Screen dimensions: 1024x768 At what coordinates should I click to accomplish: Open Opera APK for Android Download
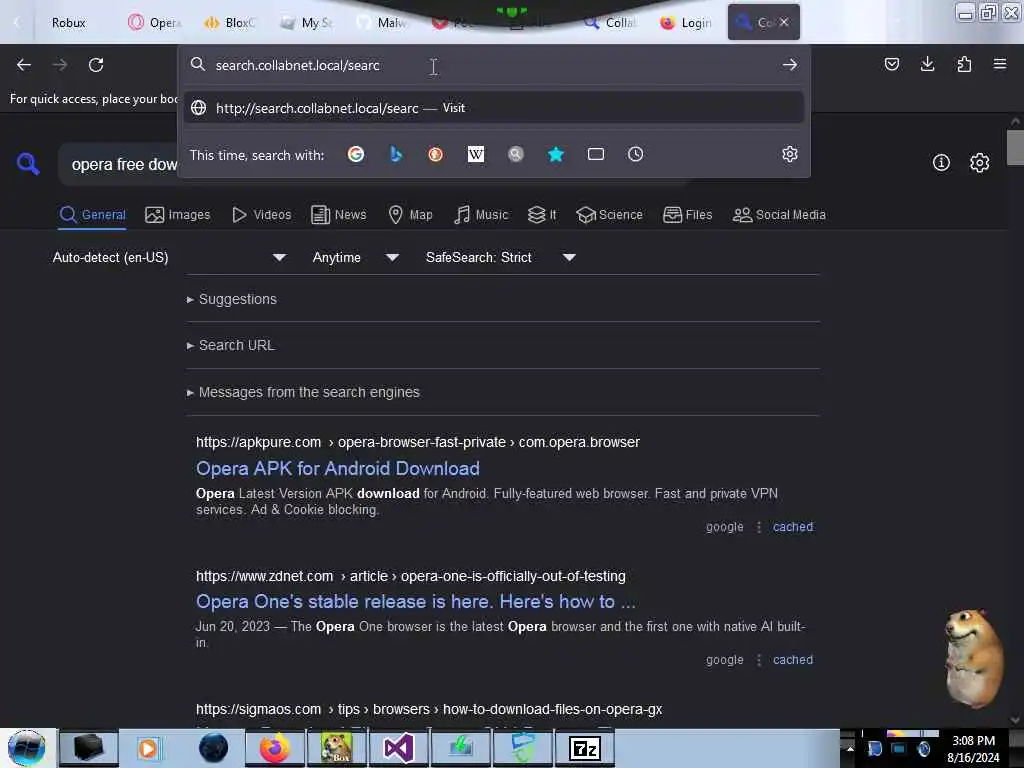[x=338, y=468]
